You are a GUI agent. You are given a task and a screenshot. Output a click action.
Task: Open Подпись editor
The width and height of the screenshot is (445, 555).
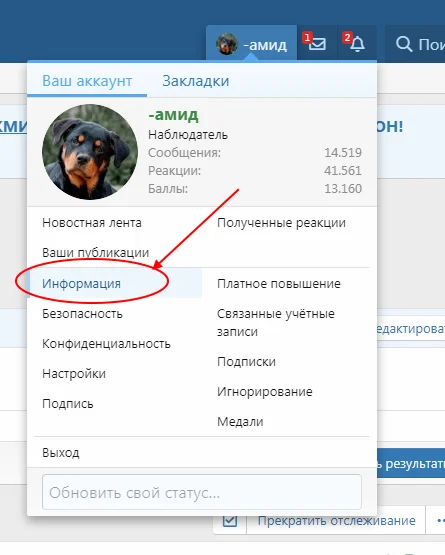click(x=68, y=404)
